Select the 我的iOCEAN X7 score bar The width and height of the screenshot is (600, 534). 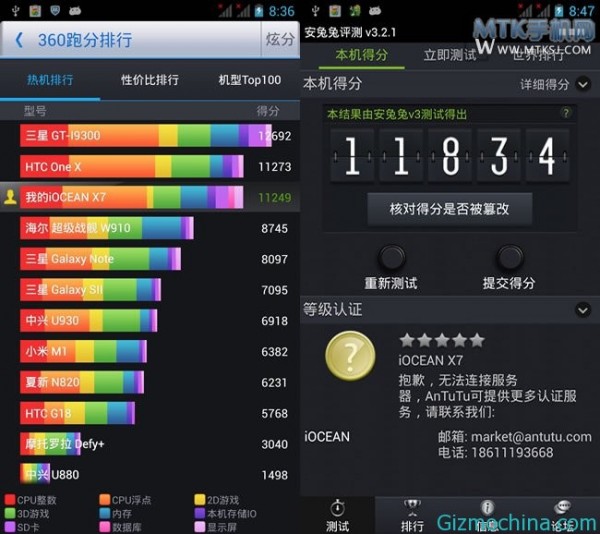click(131, 197)
